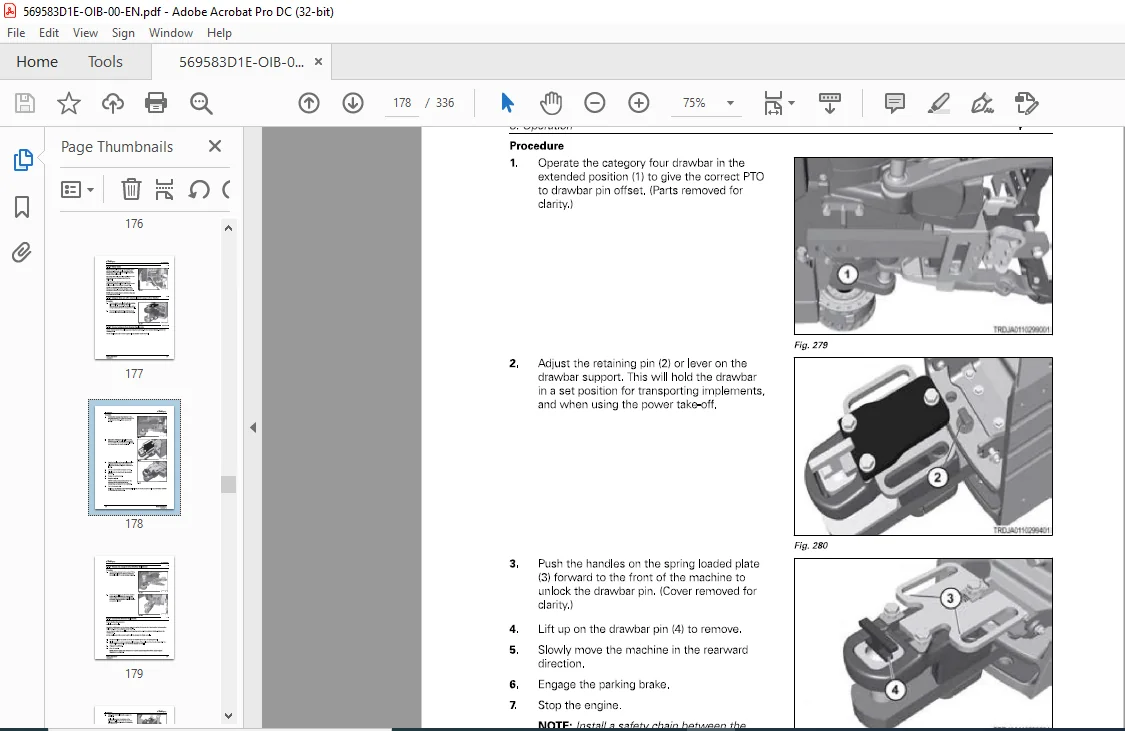This screenshot has width=1125, height=731.
Task: Open the File menu
Action: pos(16,33)
